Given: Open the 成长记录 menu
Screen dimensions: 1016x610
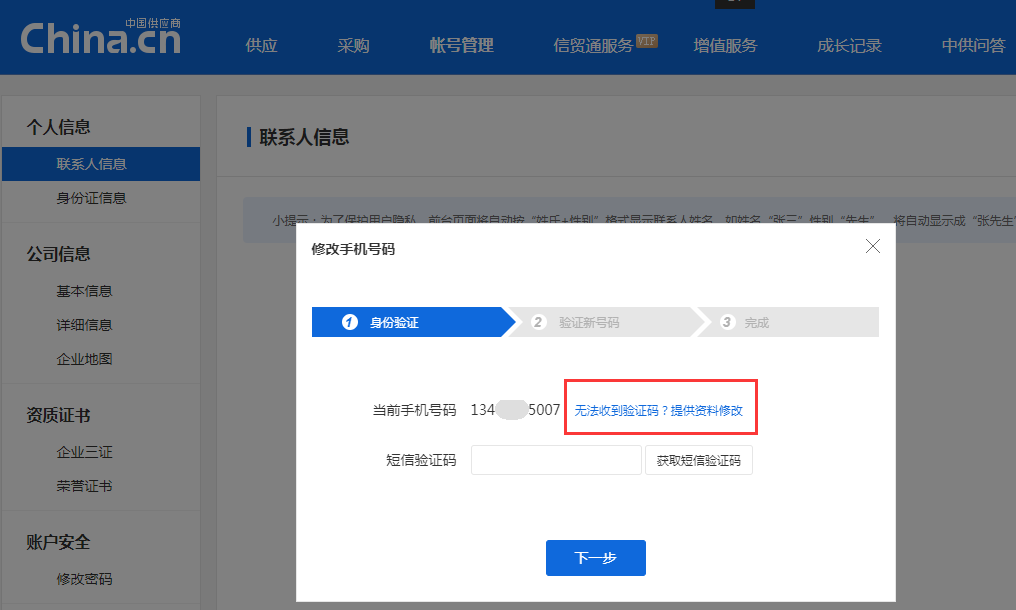Looking at the screenshot, I should (849, 45).
